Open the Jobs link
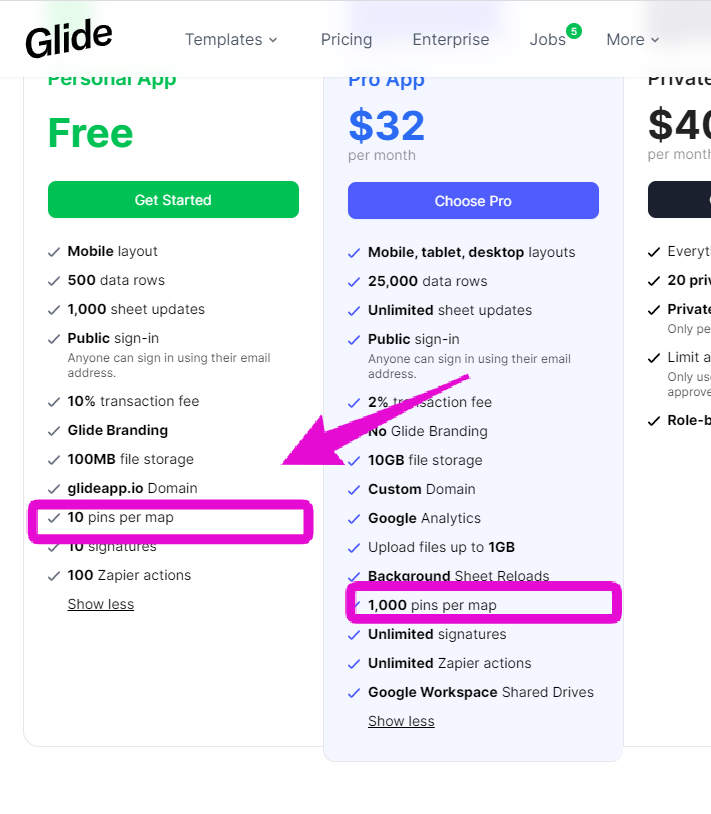Image resolution: width=711 pixels, height=814 pixels. 547,40
